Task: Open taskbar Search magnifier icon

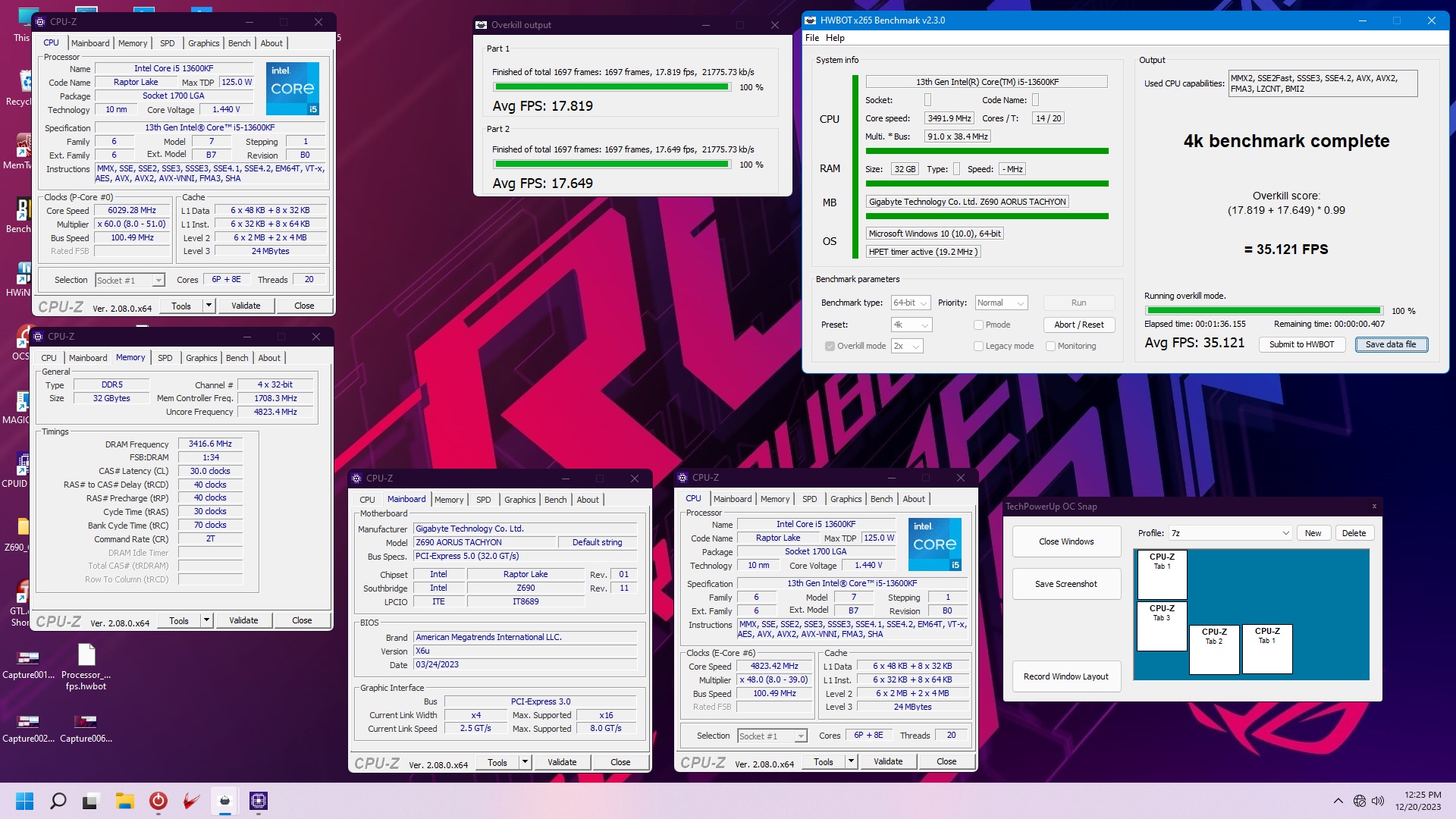Action: tap(58, 801)
